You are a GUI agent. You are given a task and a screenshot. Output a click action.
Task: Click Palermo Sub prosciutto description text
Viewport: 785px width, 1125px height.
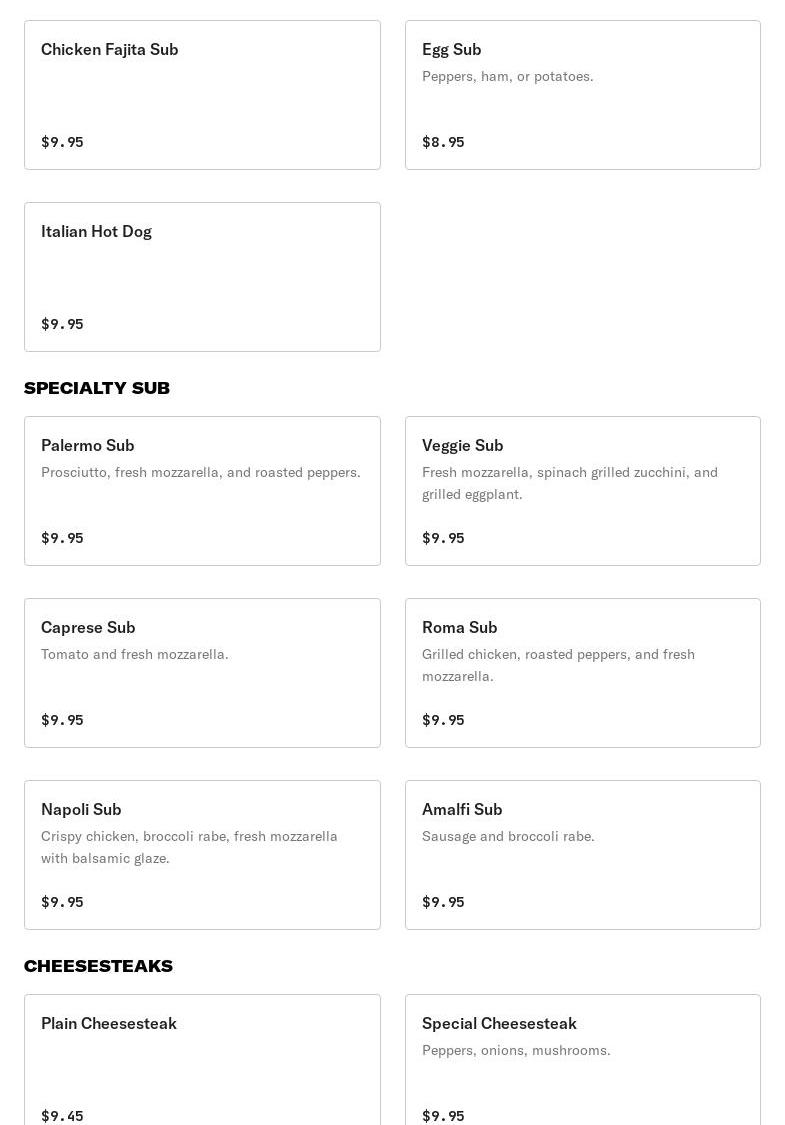click(x=200, y=472)
